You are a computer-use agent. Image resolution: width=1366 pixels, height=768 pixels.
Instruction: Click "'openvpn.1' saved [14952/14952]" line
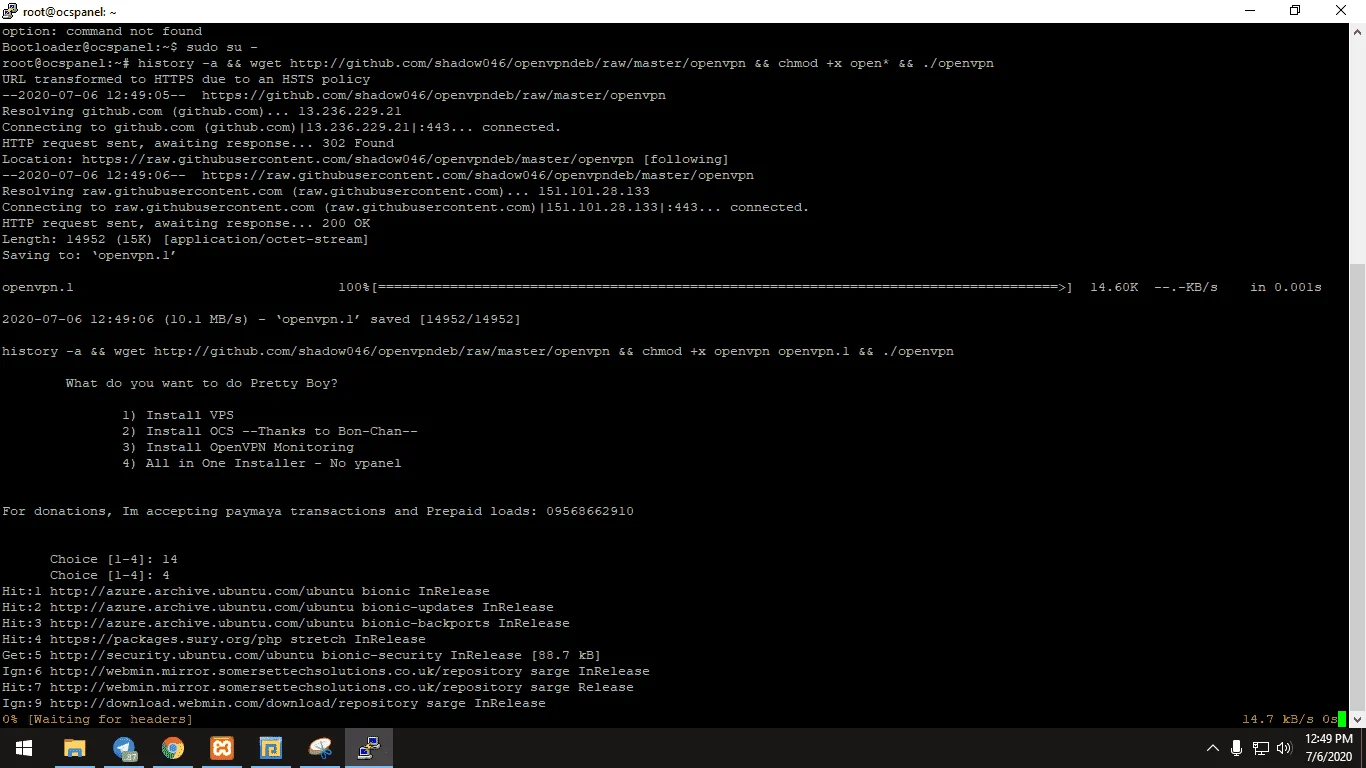pos(262,319)
